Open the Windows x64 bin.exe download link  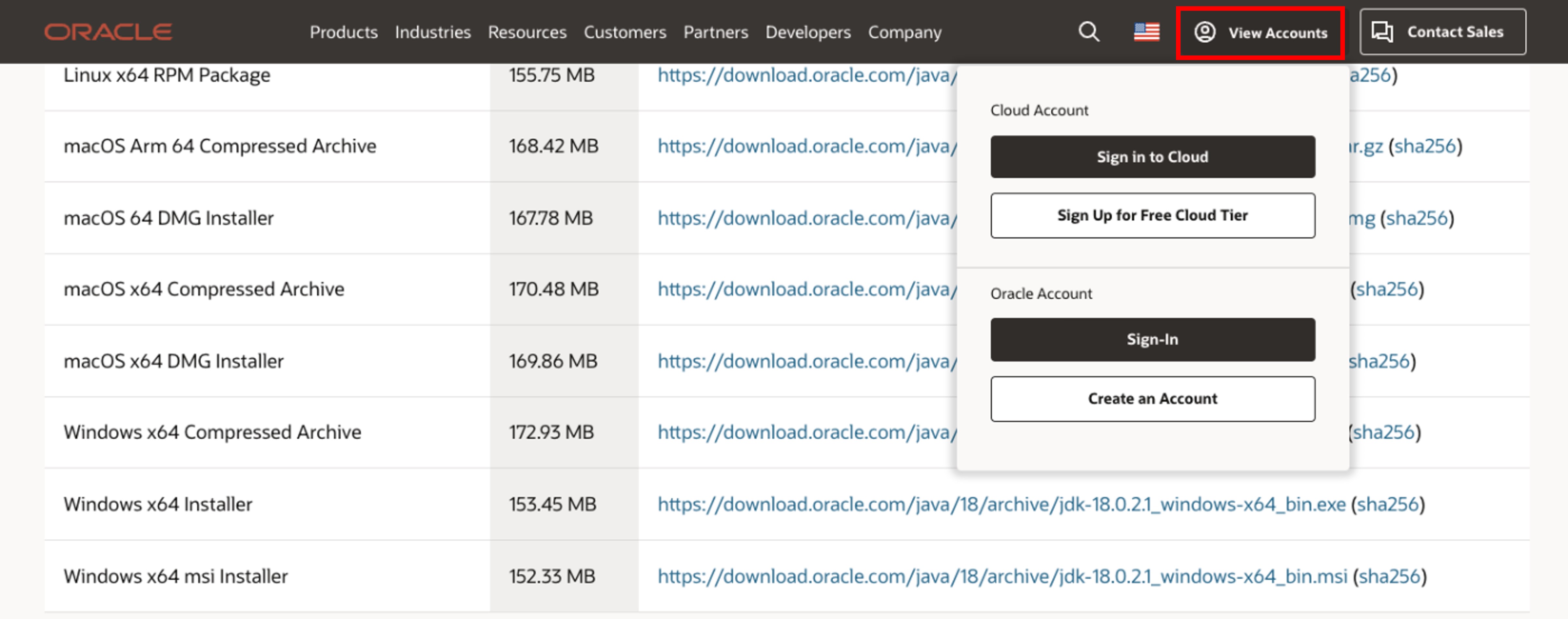[1001, 504]
